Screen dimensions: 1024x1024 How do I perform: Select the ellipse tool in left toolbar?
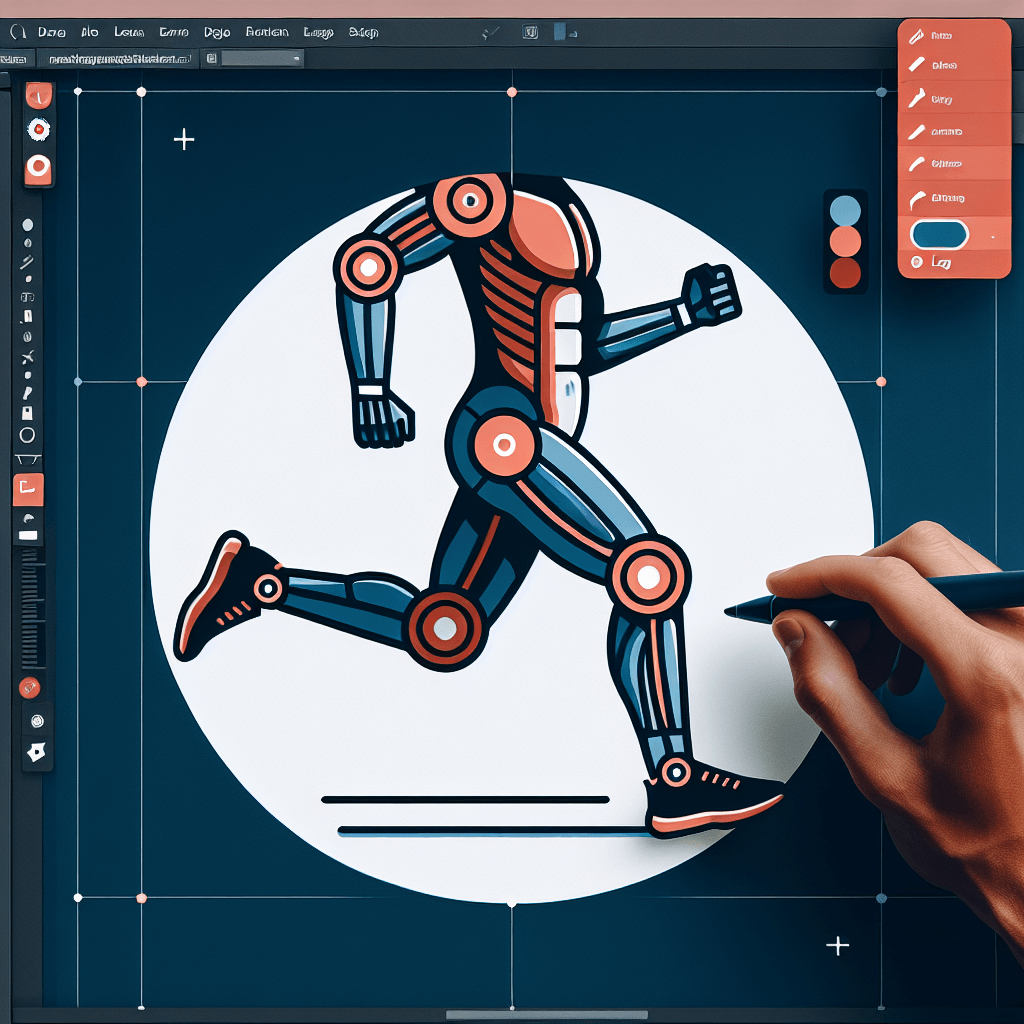[x=27, y=435]
